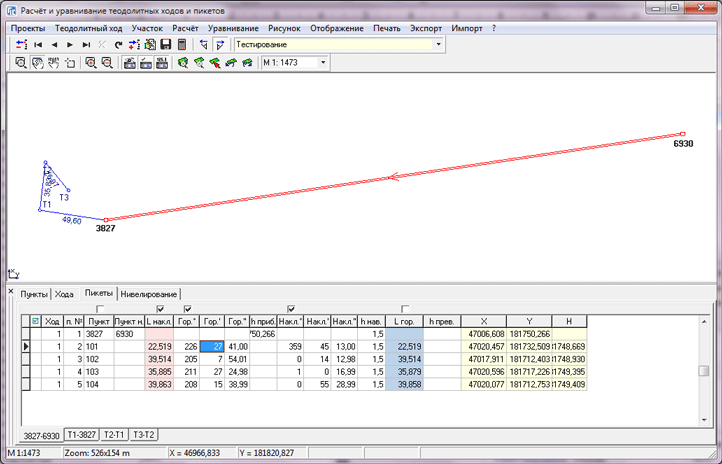Toggle the checkbox above L накл. column
Image resolution: width=722 pixels, height=464 pixels.
(x=160, y=309)
